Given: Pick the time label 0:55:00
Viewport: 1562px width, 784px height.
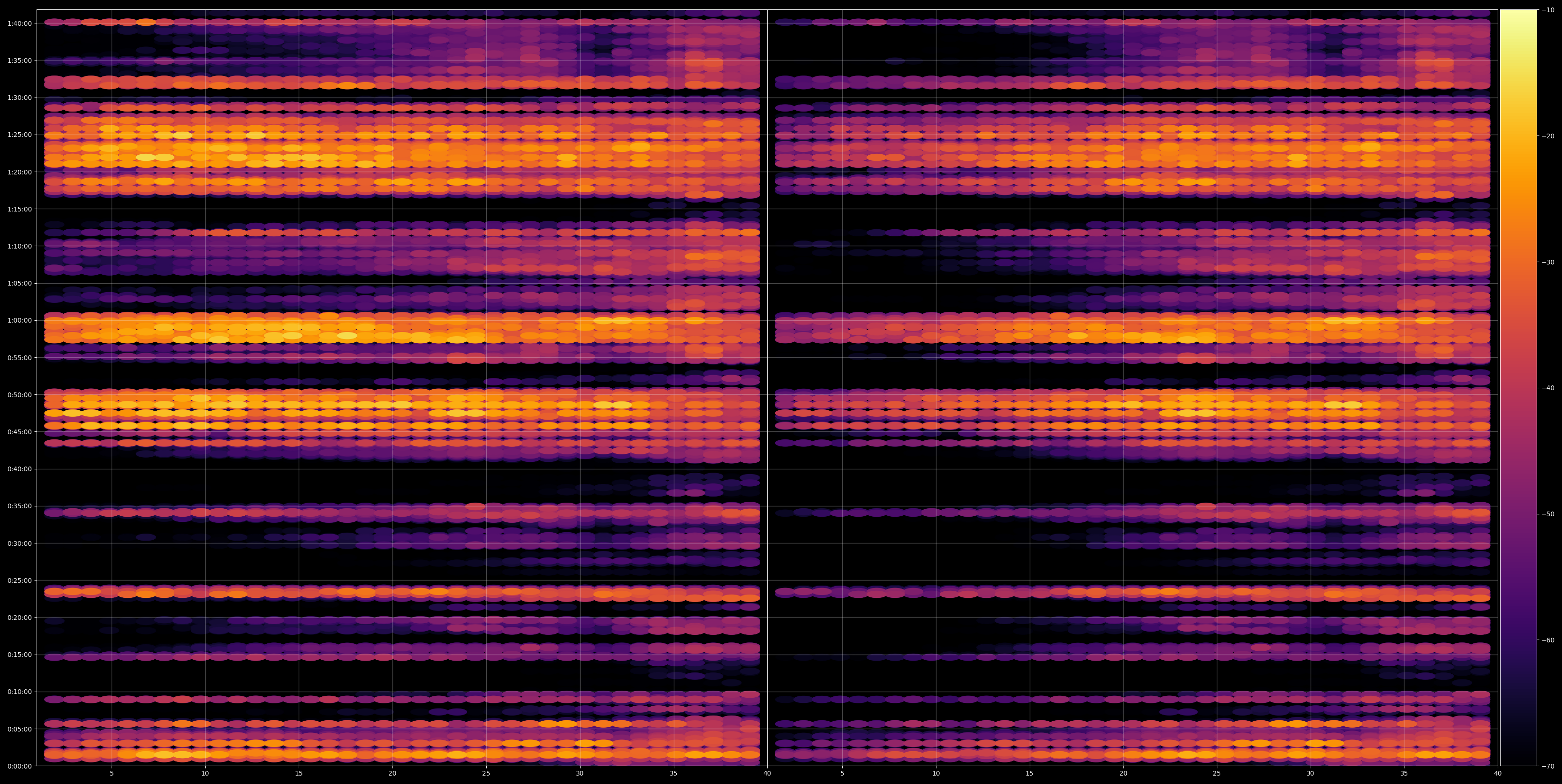Looking at the screenshot, I should [x=19, y=358].
